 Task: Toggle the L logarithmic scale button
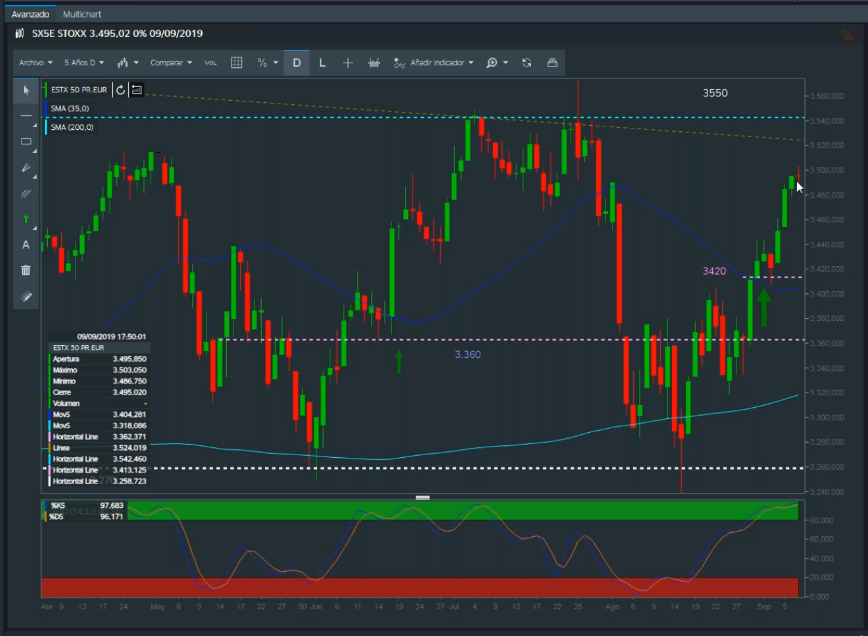[x=322, y=63]
